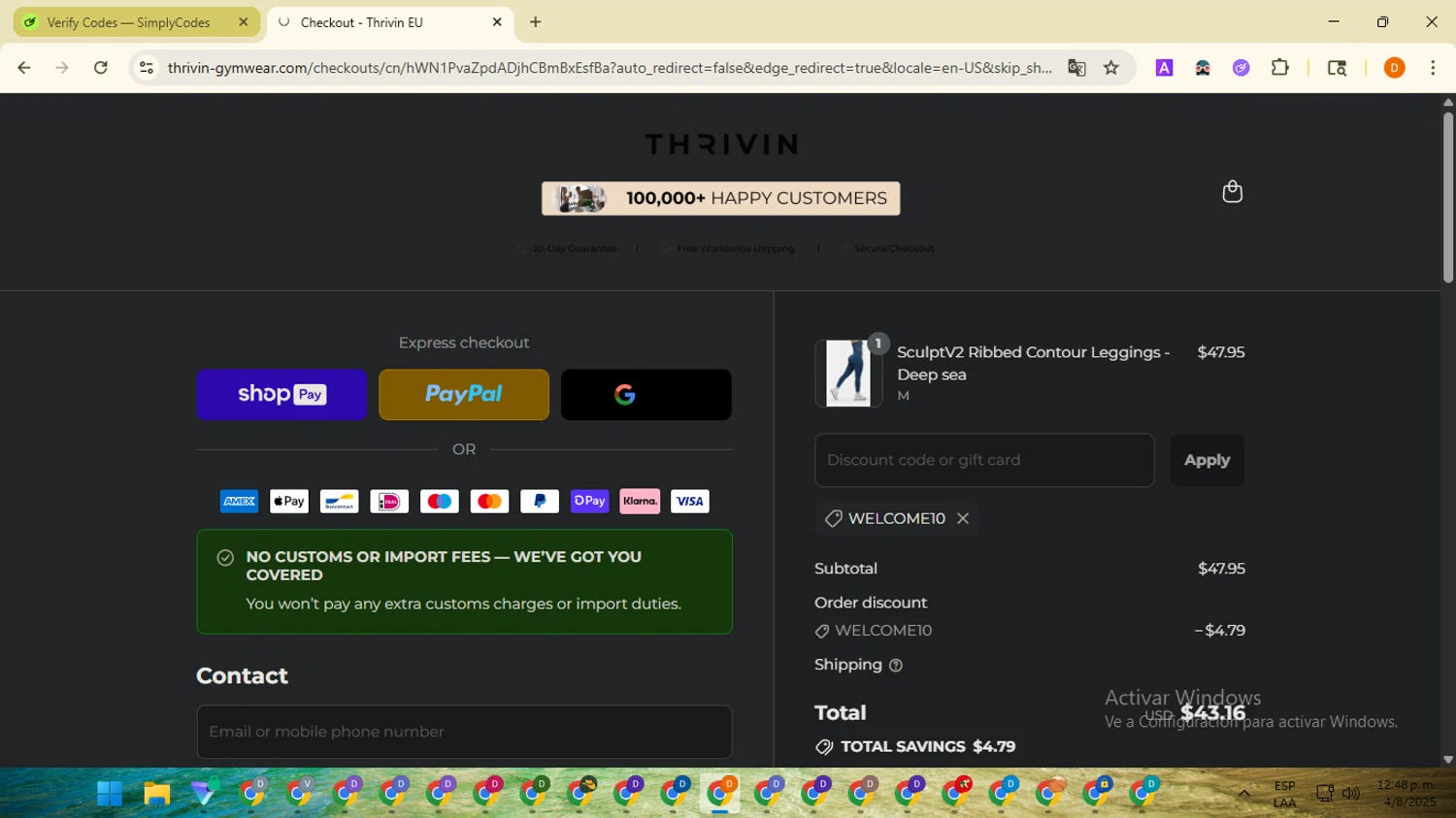1456x818 pixels.
Task: Close the Verify Codes — SimplyCodes tab
Action: (x=244, y=22)
